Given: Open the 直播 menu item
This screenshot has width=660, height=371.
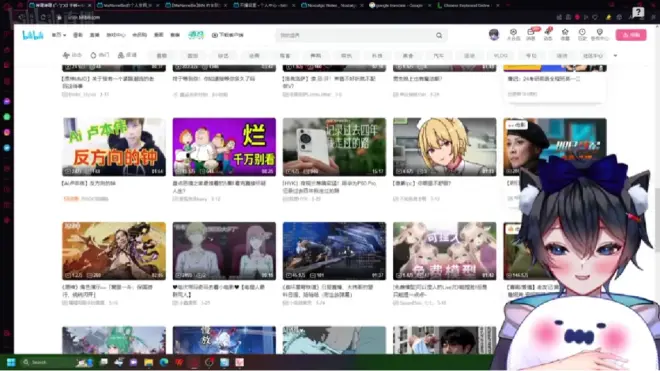Looking at the screenshot, I should pyautogui.click(x=94, y=35).
